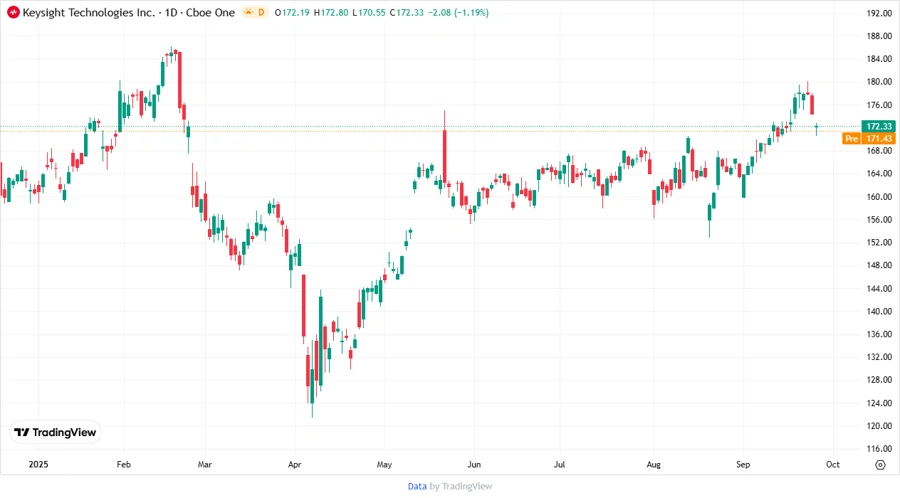900x498 pixels.
Task: Click the 164.00 price axis label
Action: 879,173
